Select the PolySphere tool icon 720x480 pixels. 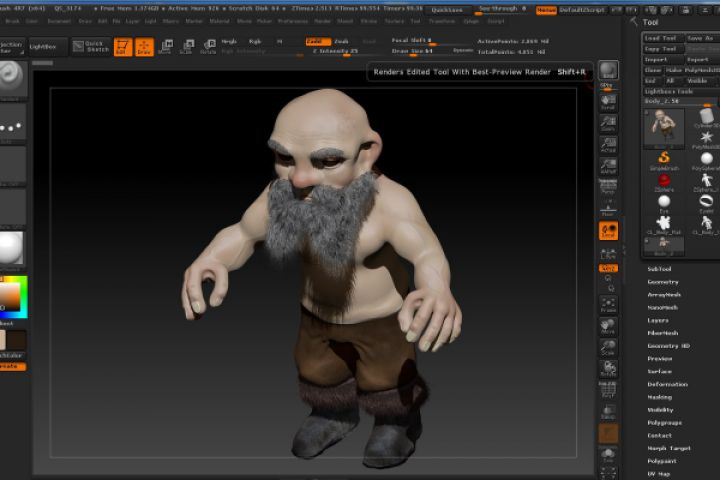pos(706,160)
